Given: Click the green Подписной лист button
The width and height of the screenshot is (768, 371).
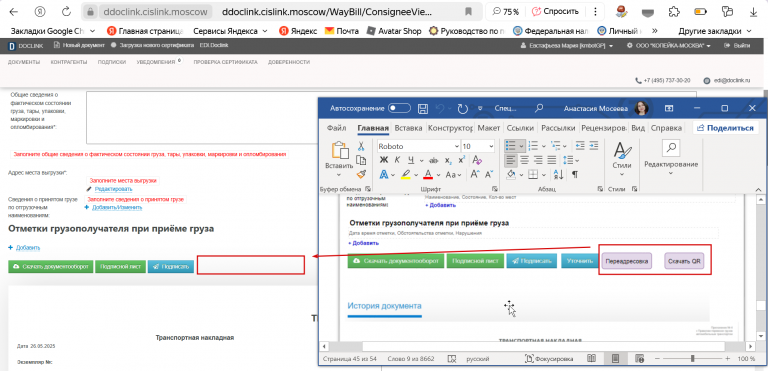Looking at the screenshot, I should tap(120, 267).
